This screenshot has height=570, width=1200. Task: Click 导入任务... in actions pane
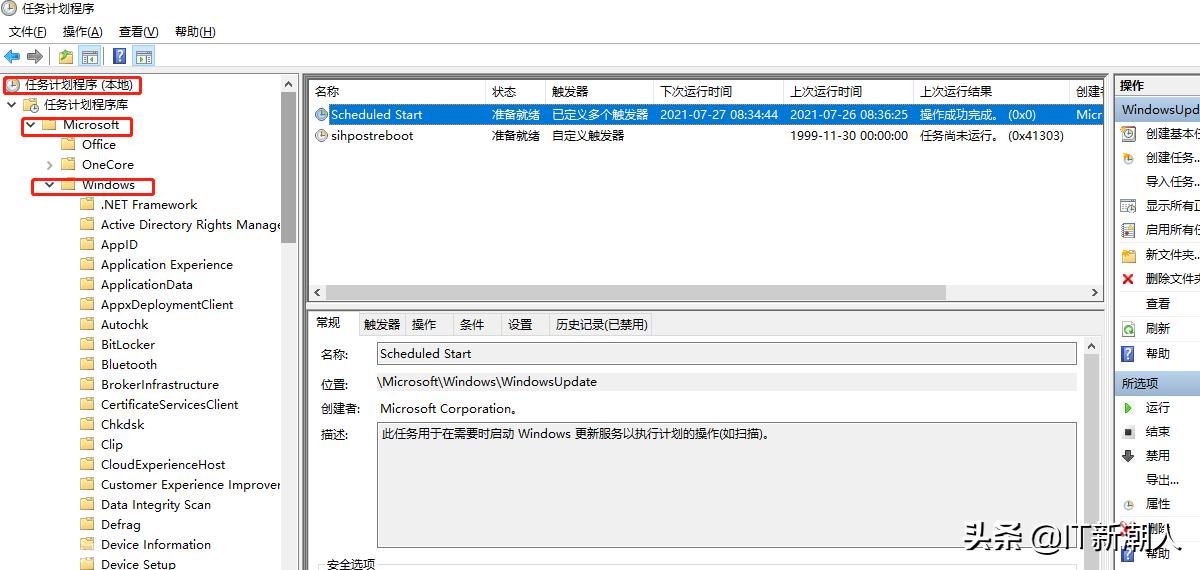[x=1172, y=182]
